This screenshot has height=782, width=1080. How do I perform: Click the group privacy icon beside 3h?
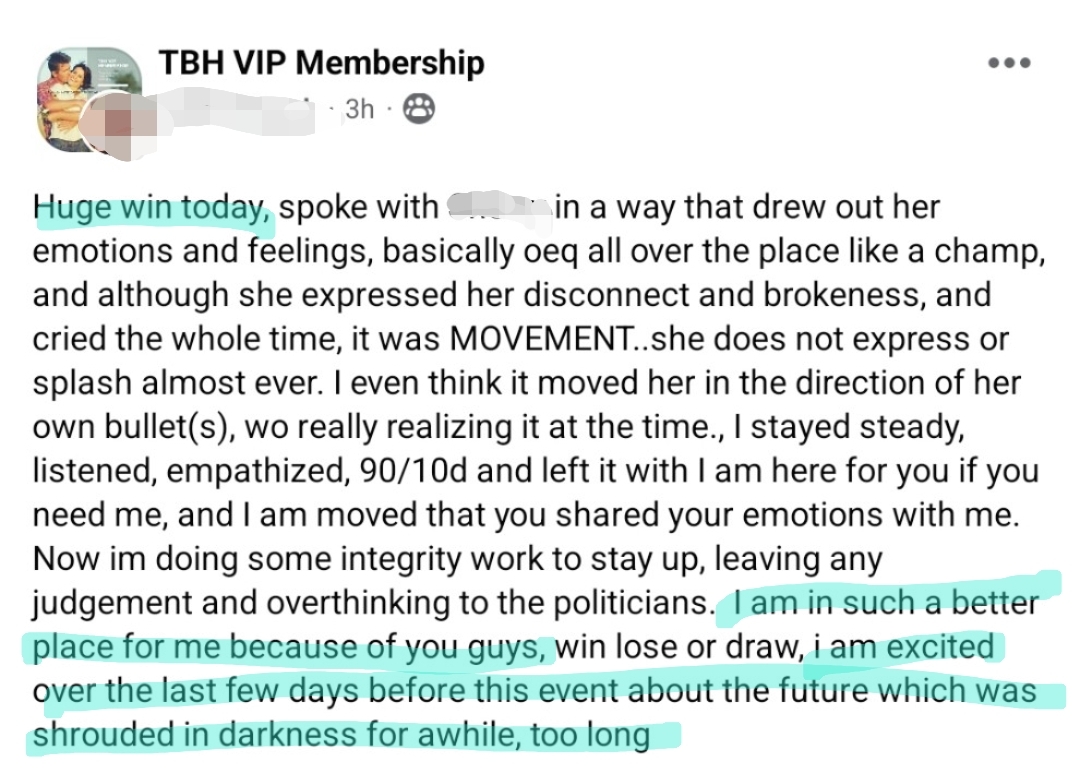point(418,108)
